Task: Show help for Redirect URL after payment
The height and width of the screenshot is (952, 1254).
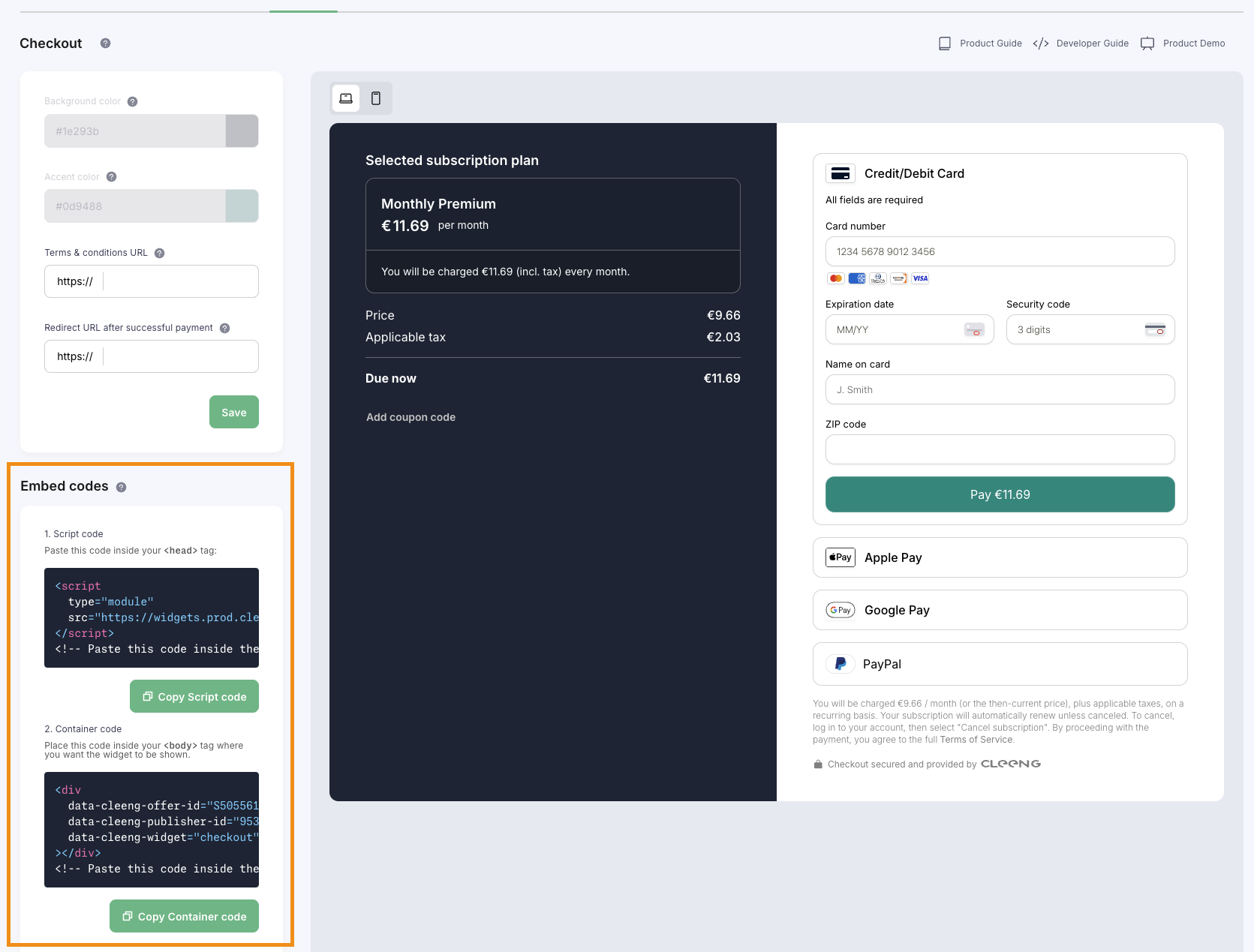Action: click(225, 329)
